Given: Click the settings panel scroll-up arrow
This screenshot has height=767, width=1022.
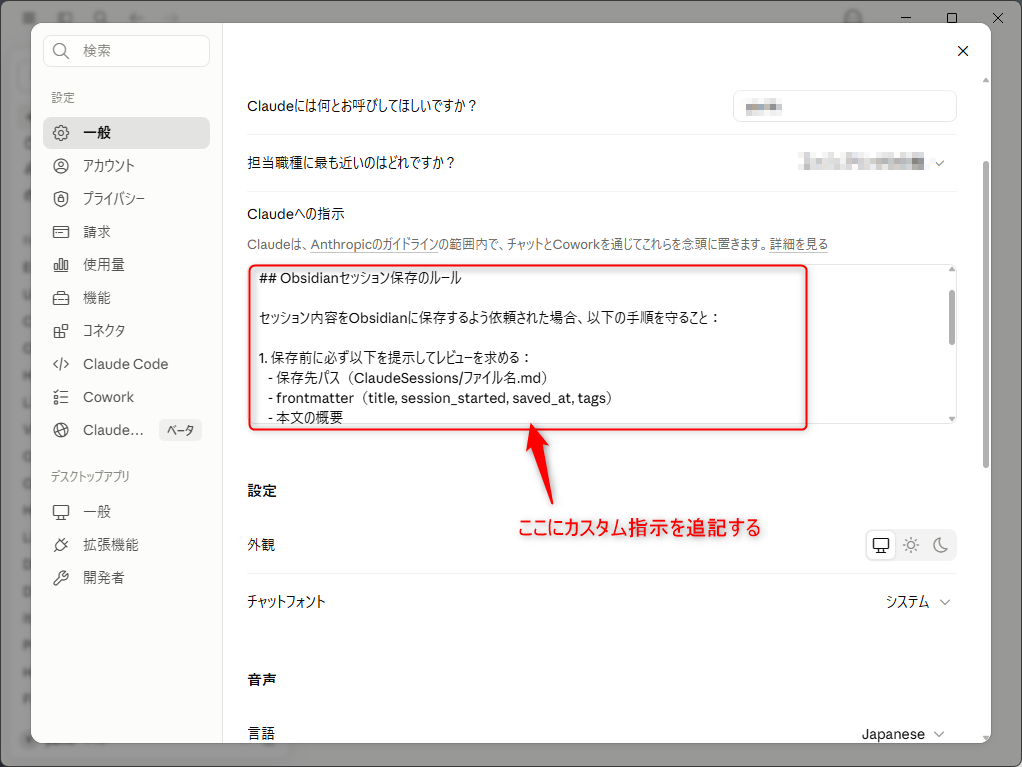Looking at the screenshot, I should 986,80.
